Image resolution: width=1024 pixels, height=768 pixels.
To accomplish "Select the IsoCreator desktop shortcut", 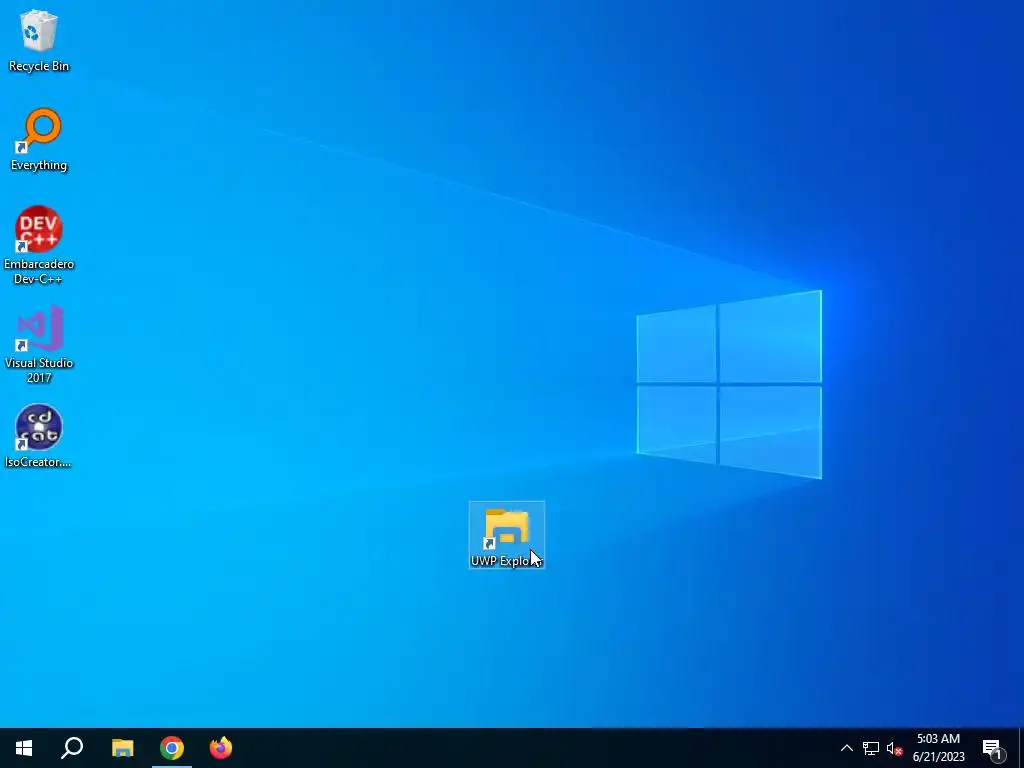I will (39, 436).
